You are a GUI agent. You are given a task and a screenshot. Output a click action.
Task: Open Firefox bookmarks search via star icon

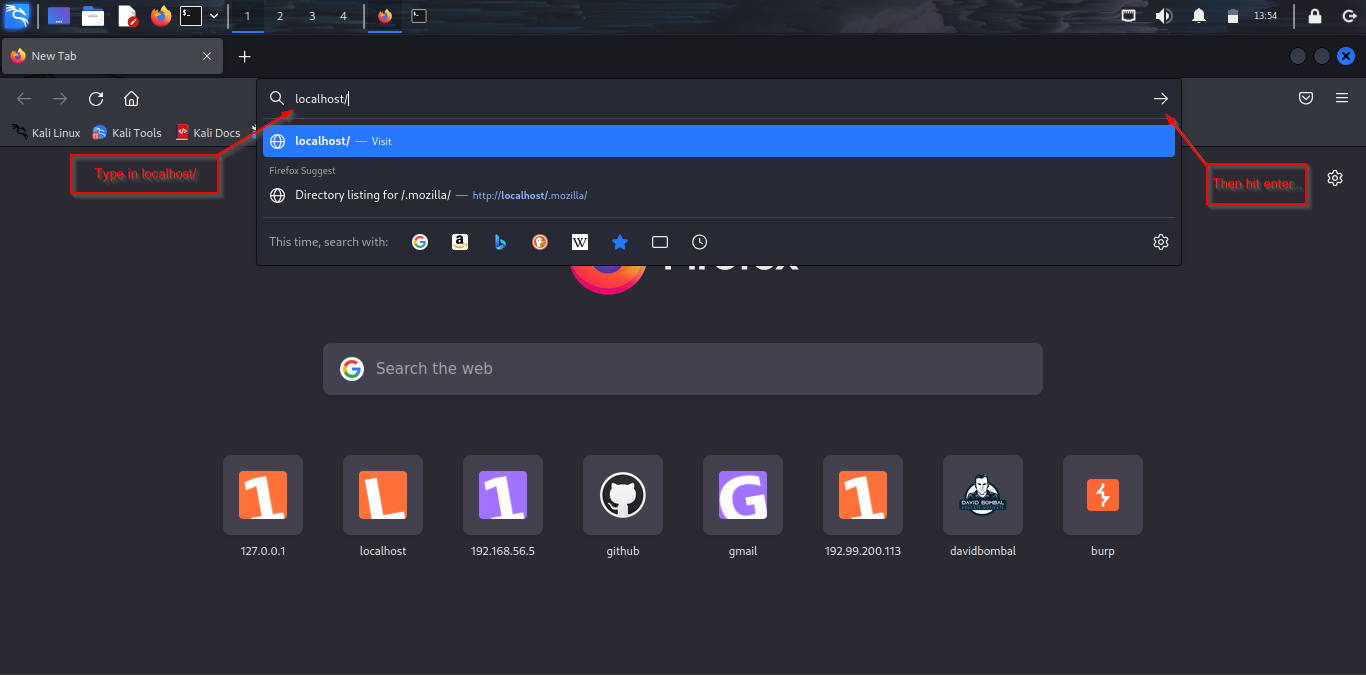[619, 241]
